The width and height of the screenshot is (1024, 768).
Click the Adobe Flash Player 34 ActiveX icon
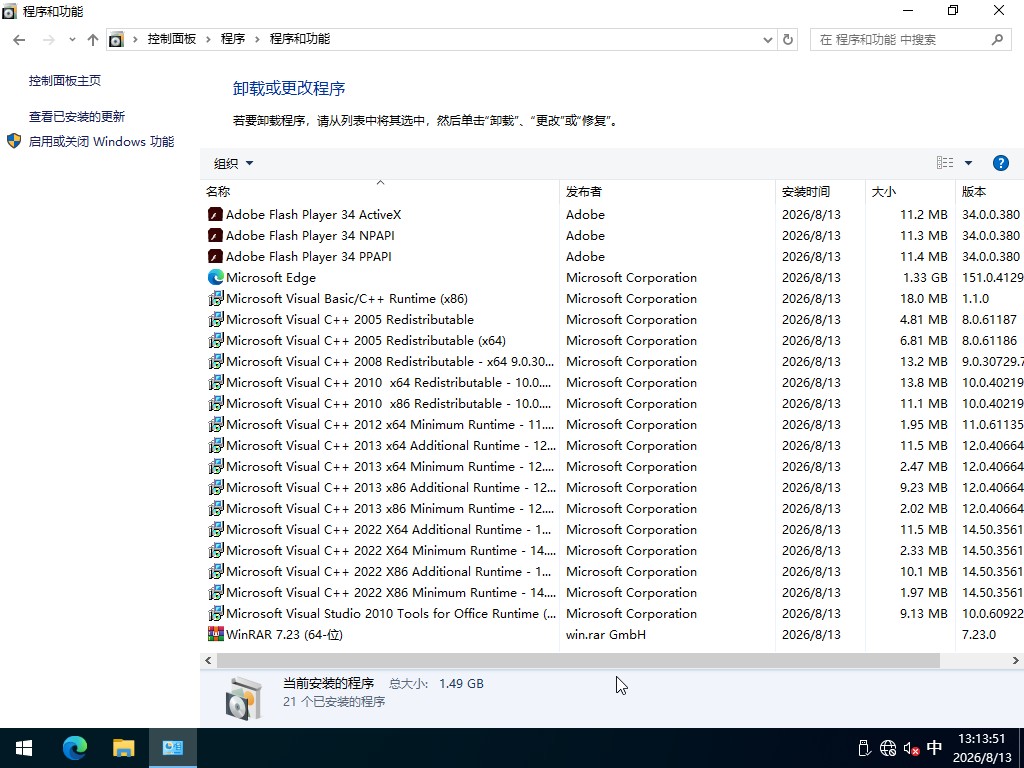tap(215, 214)
